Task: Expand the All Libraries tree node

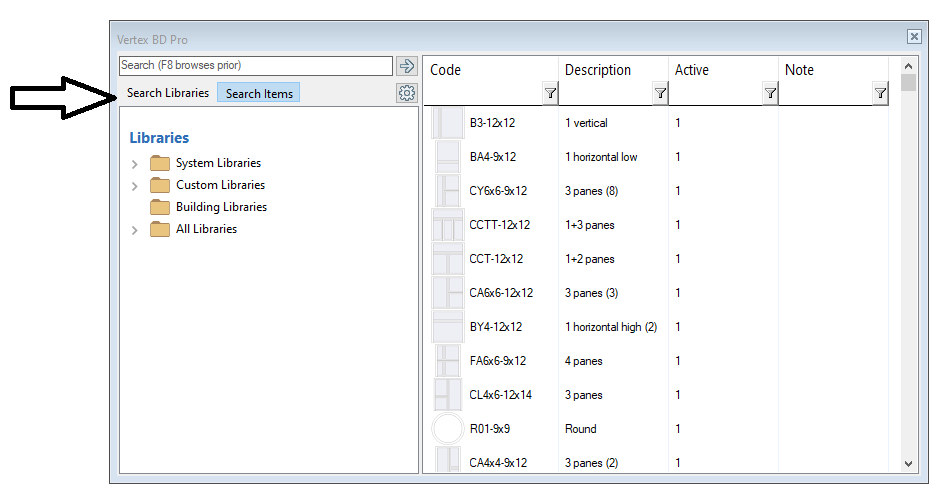Action: (135, 230)
